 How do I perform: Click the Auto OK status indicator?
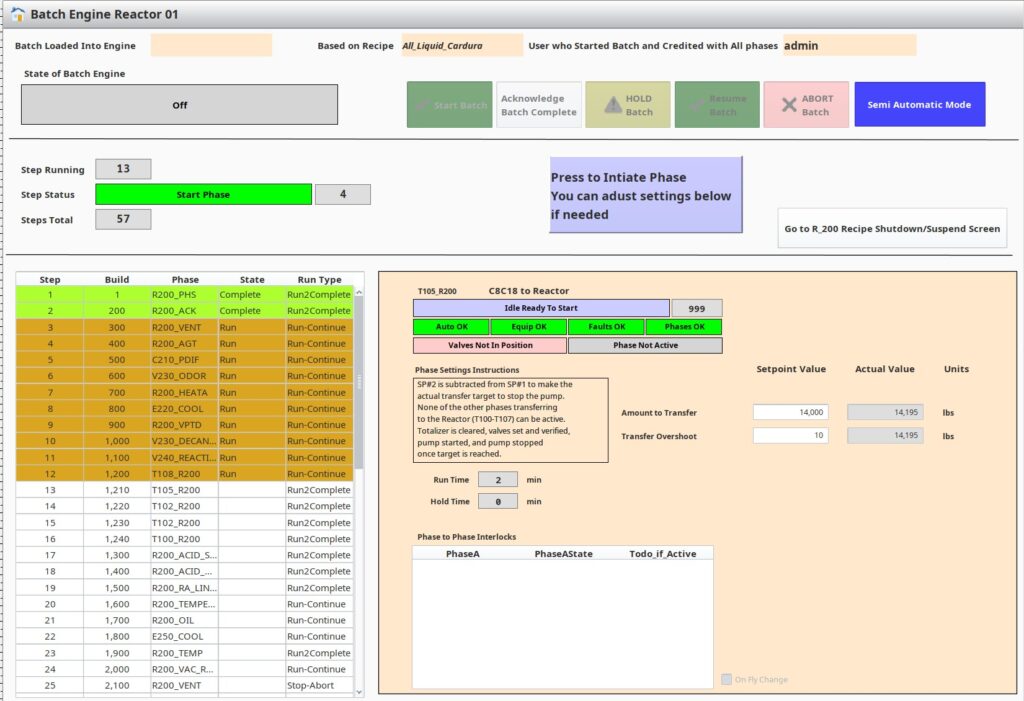click(x=450, y=326)
